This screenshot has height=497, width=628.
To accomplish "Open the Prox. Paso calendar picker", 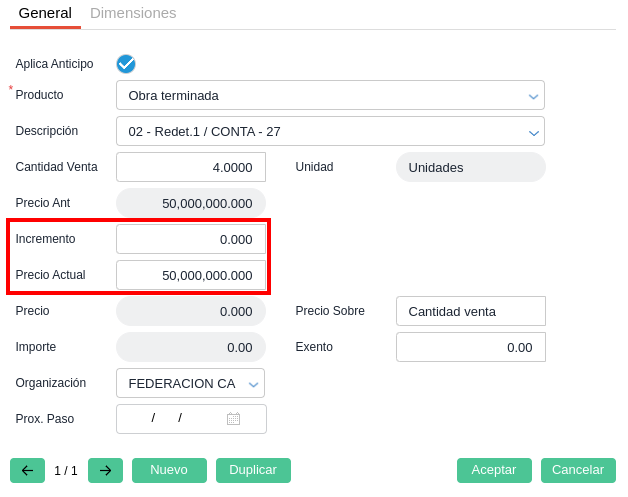I will (233, 419).
